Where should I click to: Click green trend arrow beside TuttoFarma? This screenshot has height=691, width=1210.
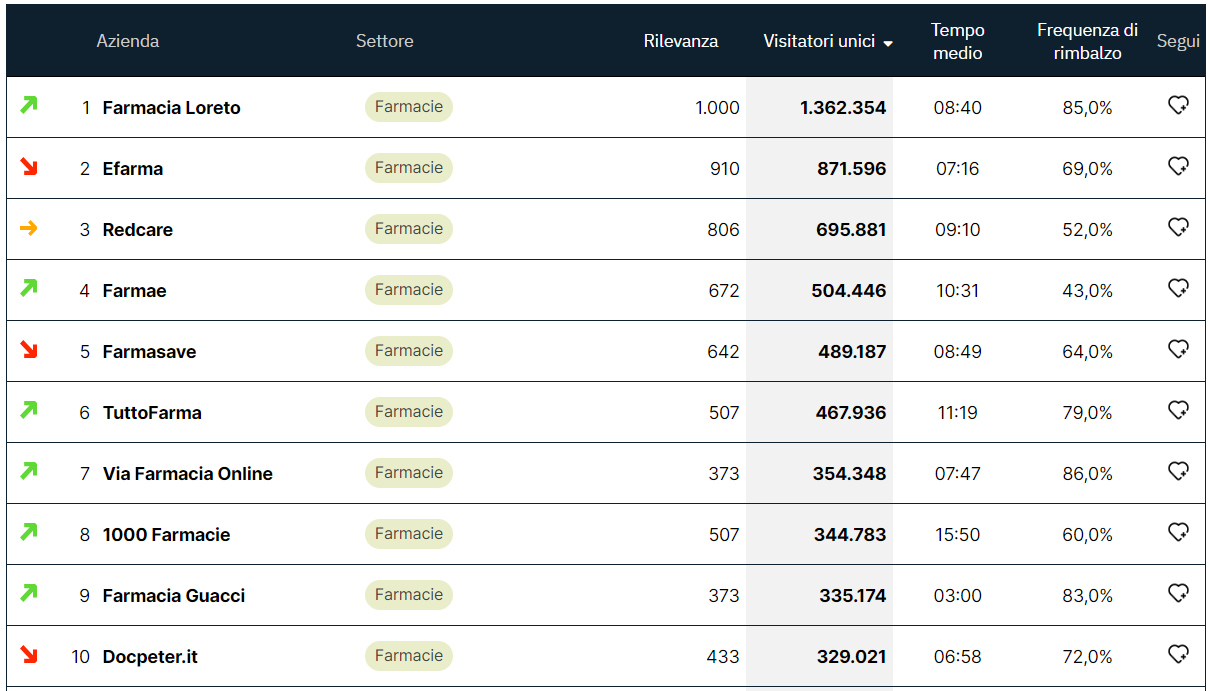click(x=29, y=409)
